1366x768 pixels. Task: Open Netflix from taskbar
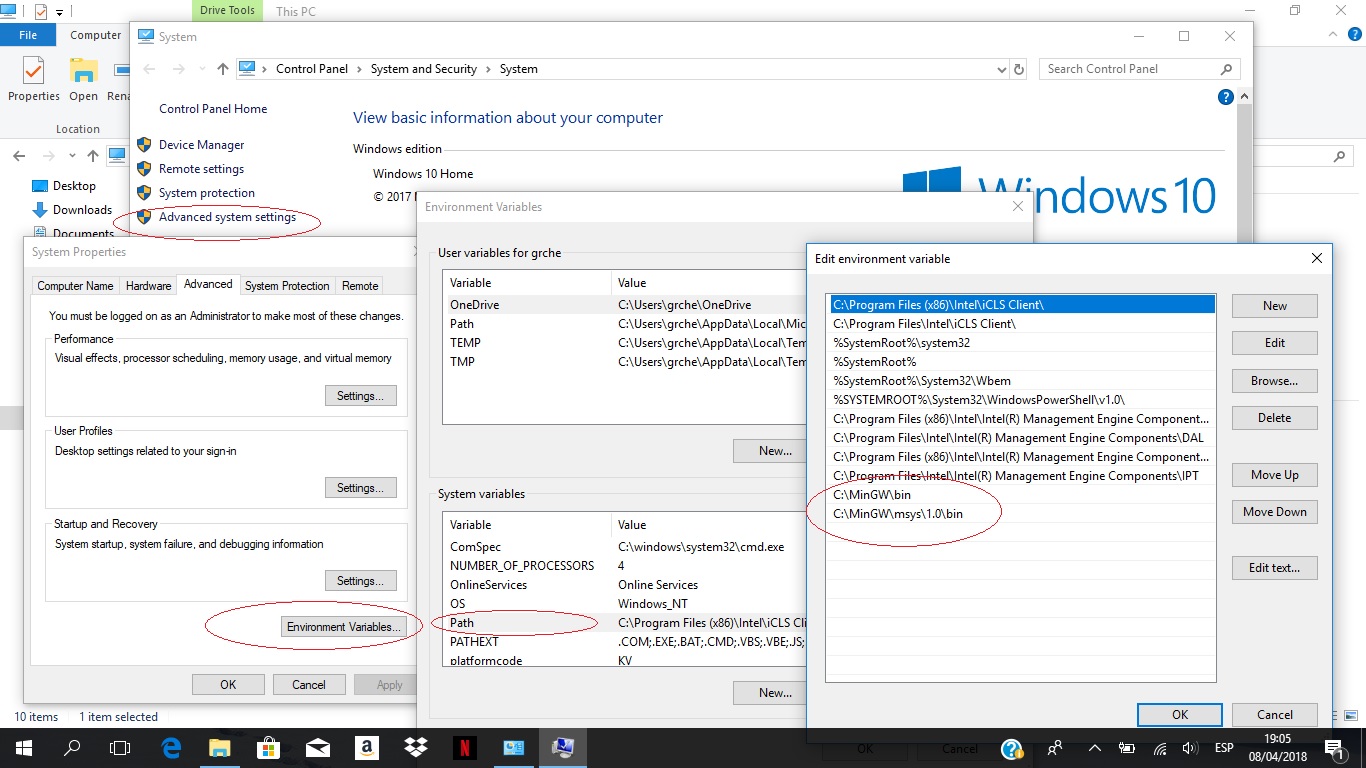point(464,748)
